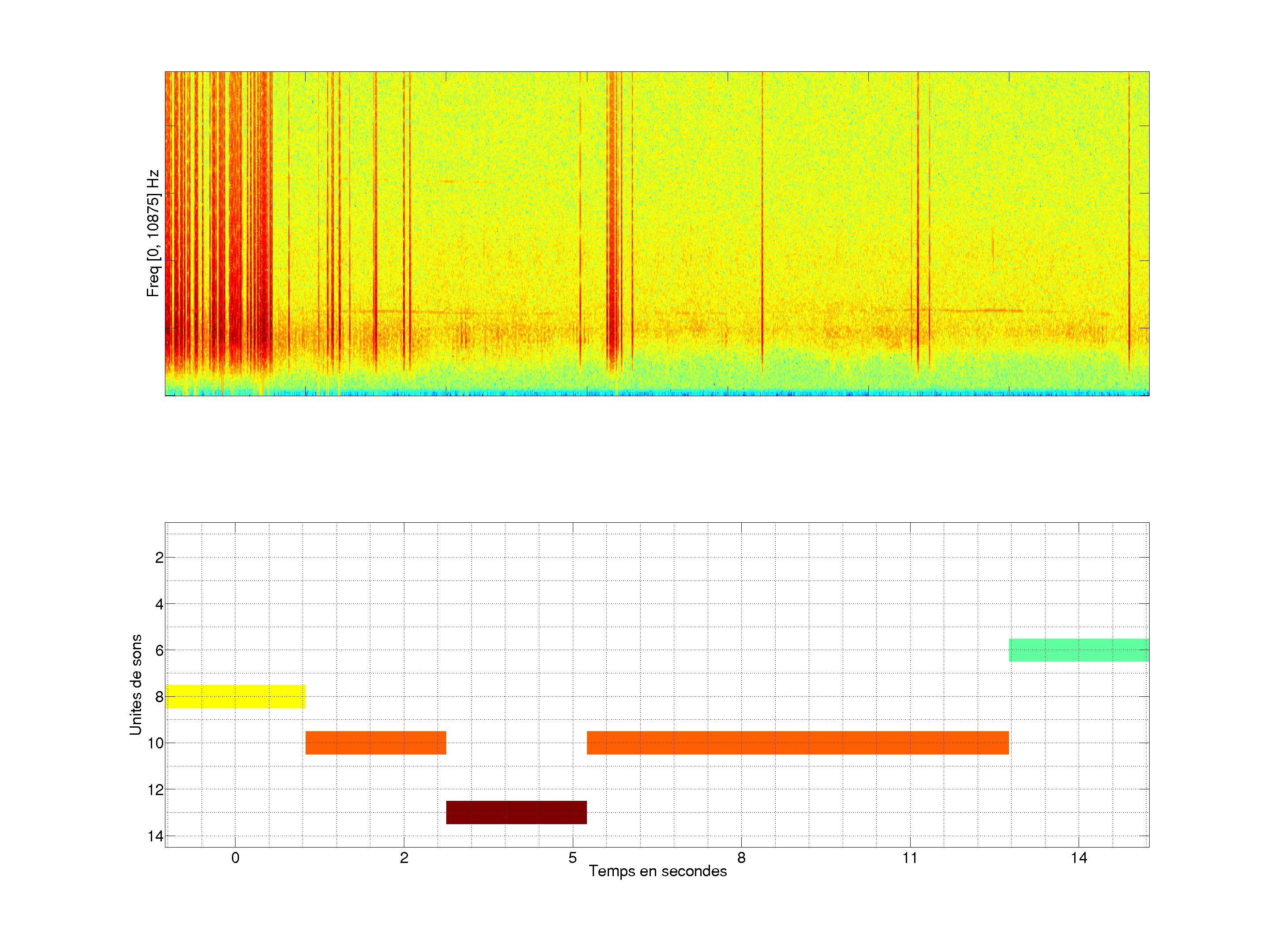The width and height of the screenshot is (1270, 952).
Task: Click the x-axis tick label 14
Action: click(1079, 858)
